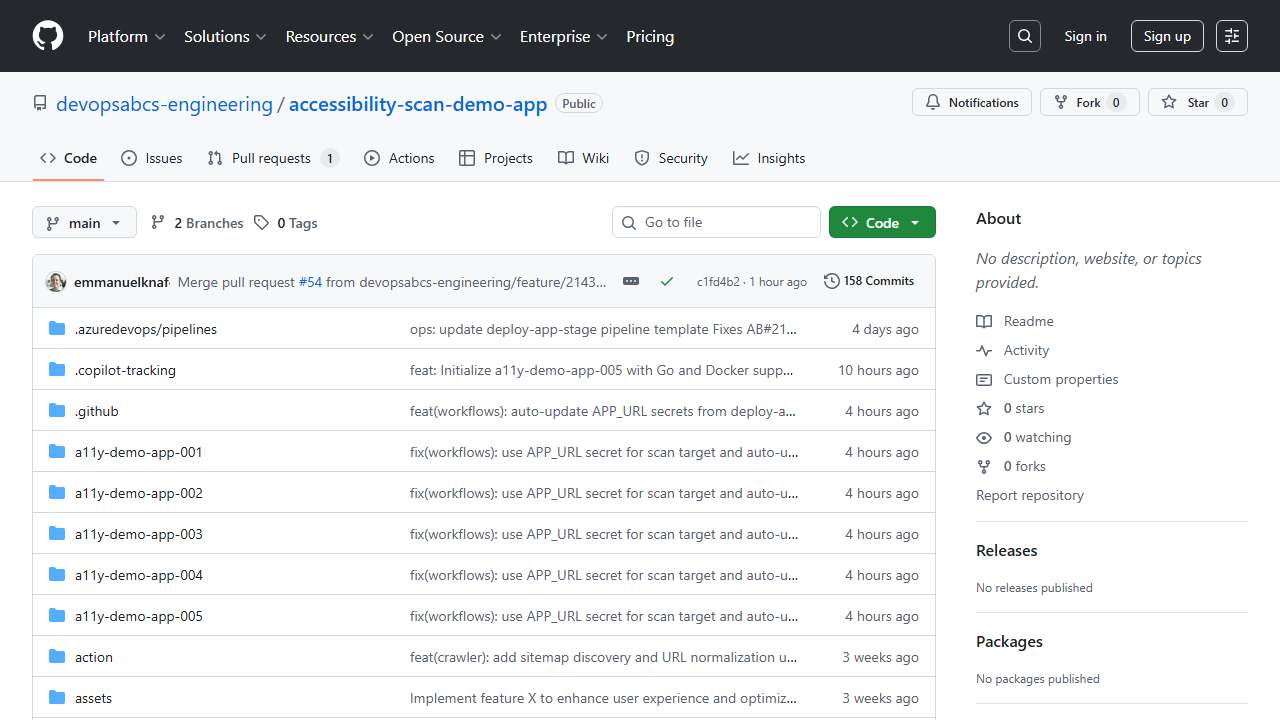The height and width of the screenshot is (720, 1280).
Task: Switch to the Actions tab
Action: tap(400, 158)
